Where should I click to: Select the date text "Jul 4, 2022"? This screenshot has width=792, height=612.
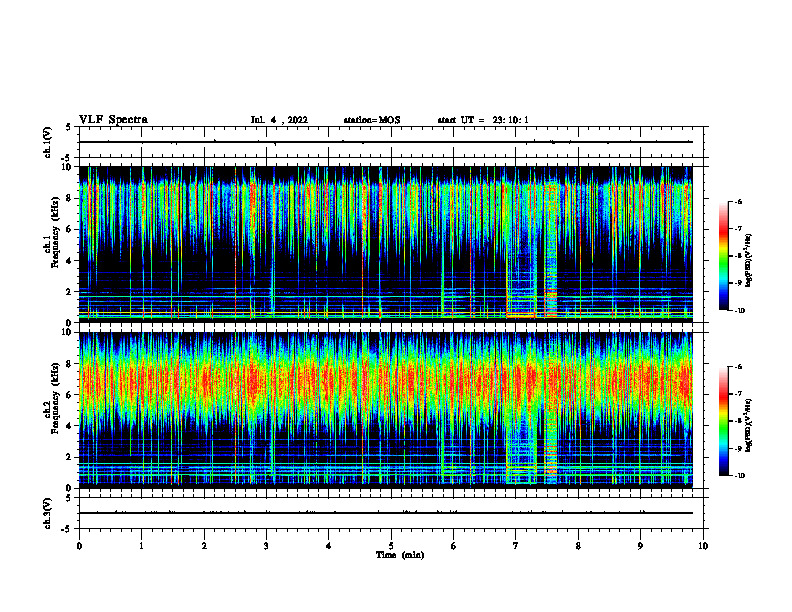coord(279,120)
